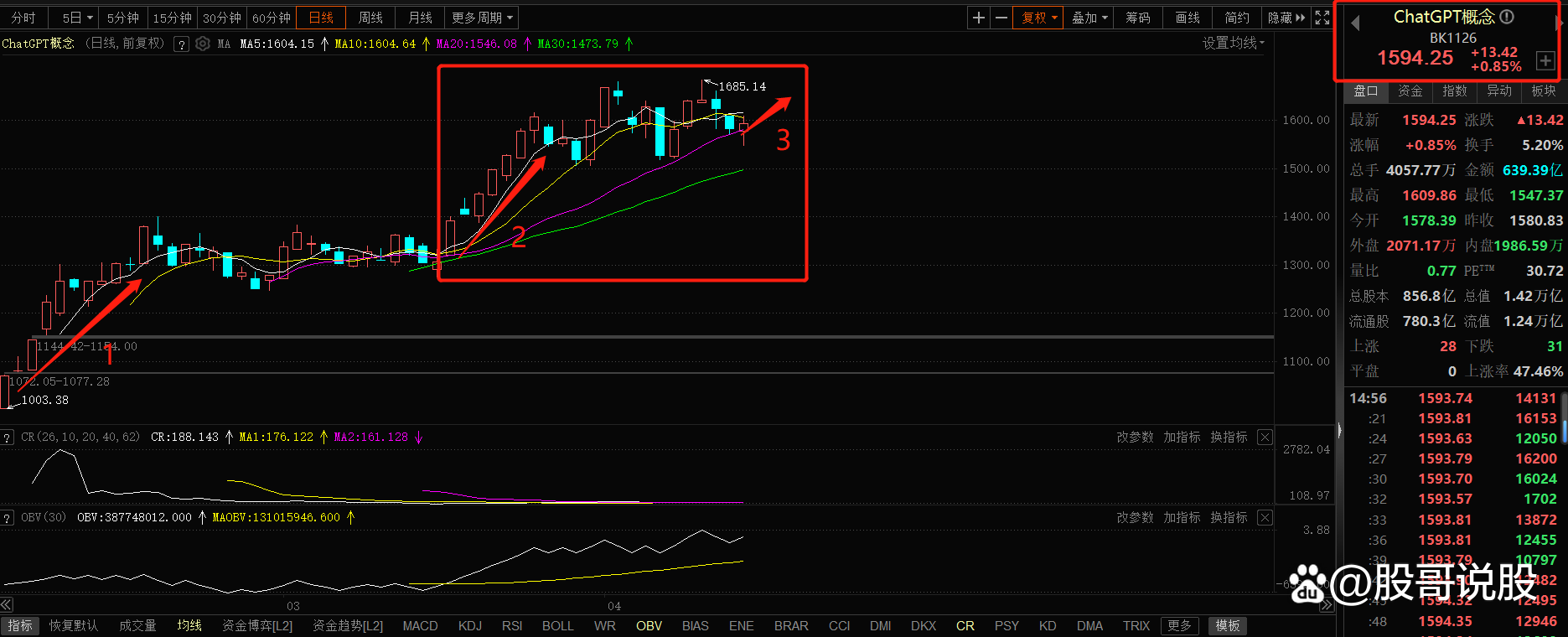Click 恢复默认 restore defaults
The image size is (1568, 637).
(74, 626)
